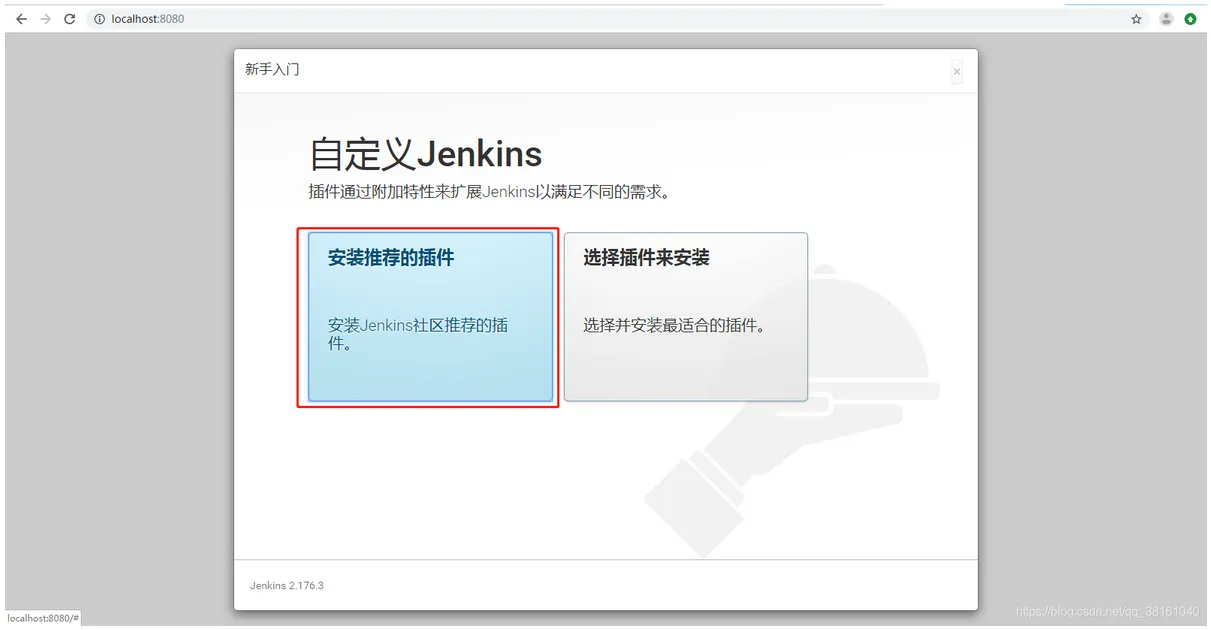The height and width of the screenshot is (630, 1211).
Task: Click the 插件通过附加特性来扩展Jenkins description text
Action: [489, 191]
